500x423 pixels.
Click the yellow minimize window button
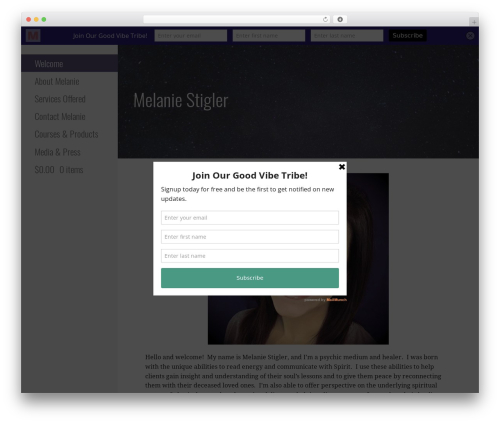point(36,19)
